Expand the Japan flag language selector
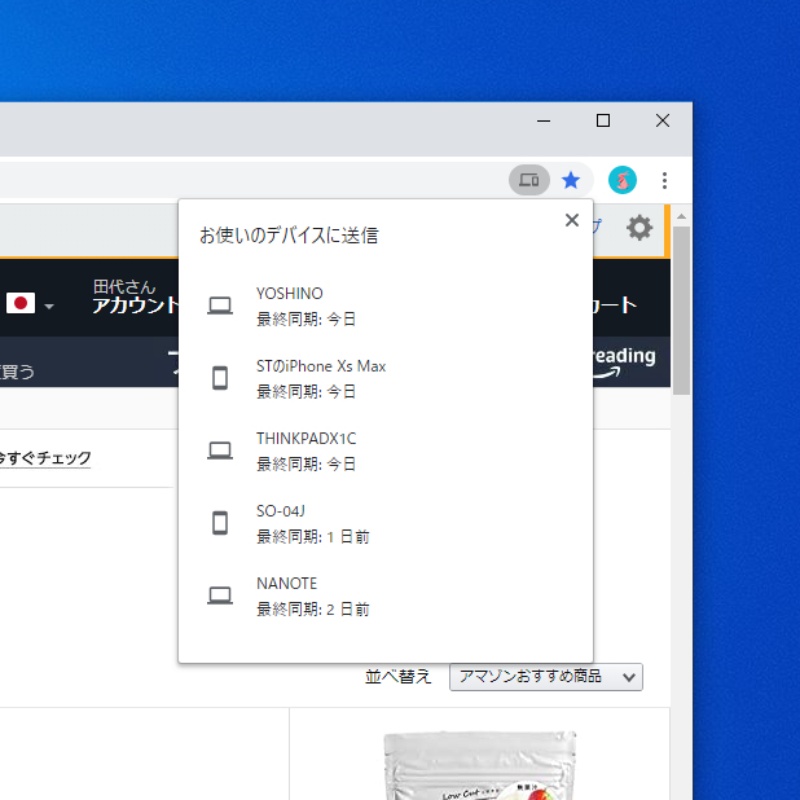Screen dimensions: 800x800 coord(30,303)
